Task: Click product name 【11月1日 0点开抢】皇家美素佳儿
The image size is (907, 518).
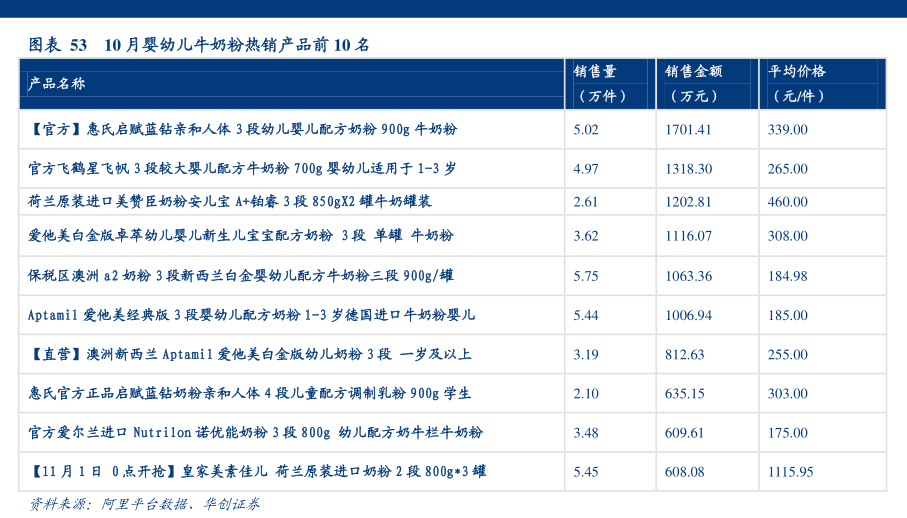Action: tap(257, 471)
